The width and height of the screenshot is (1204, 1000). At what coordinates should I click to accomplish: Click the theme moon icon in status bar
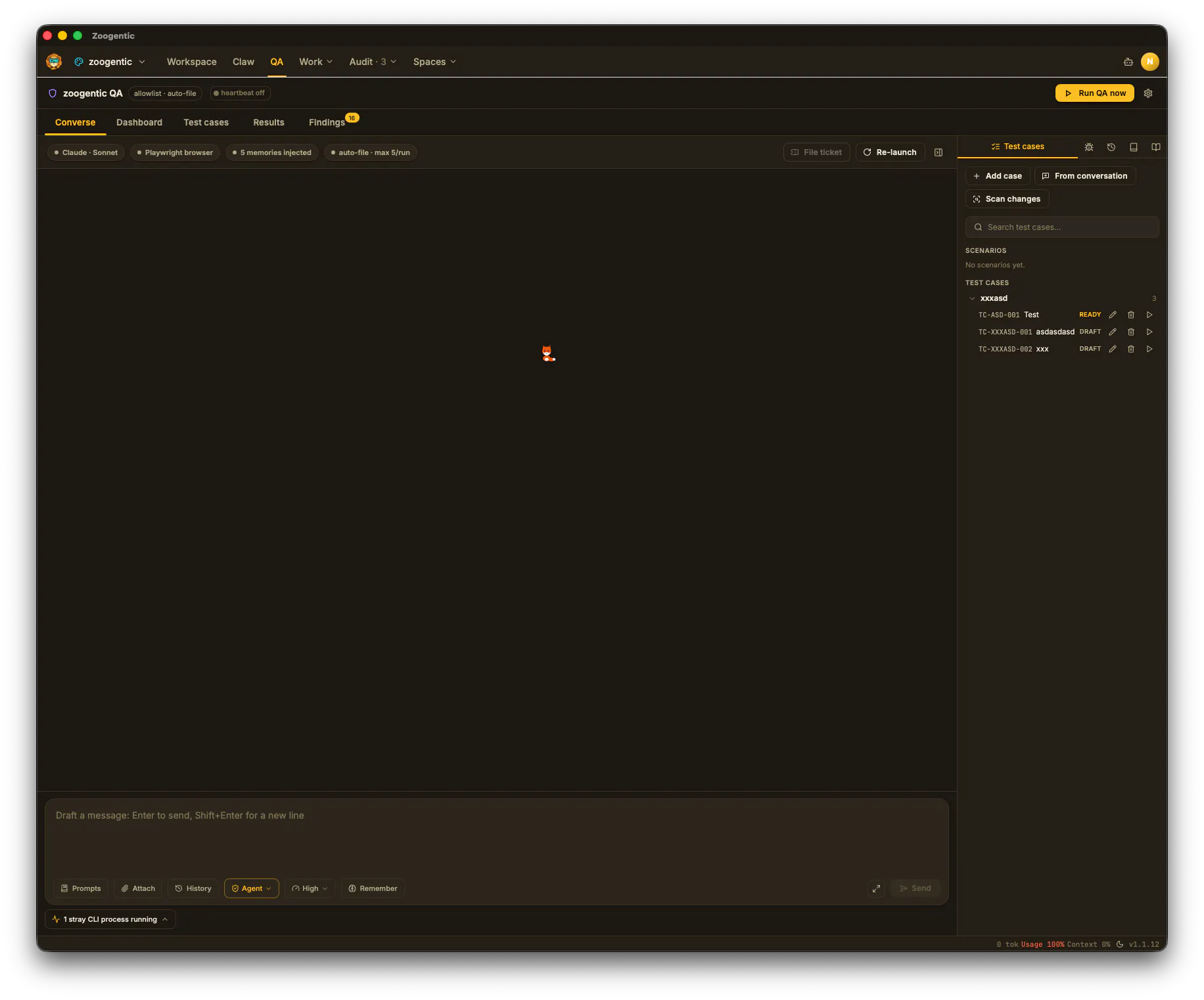[x=1120, y=944]
